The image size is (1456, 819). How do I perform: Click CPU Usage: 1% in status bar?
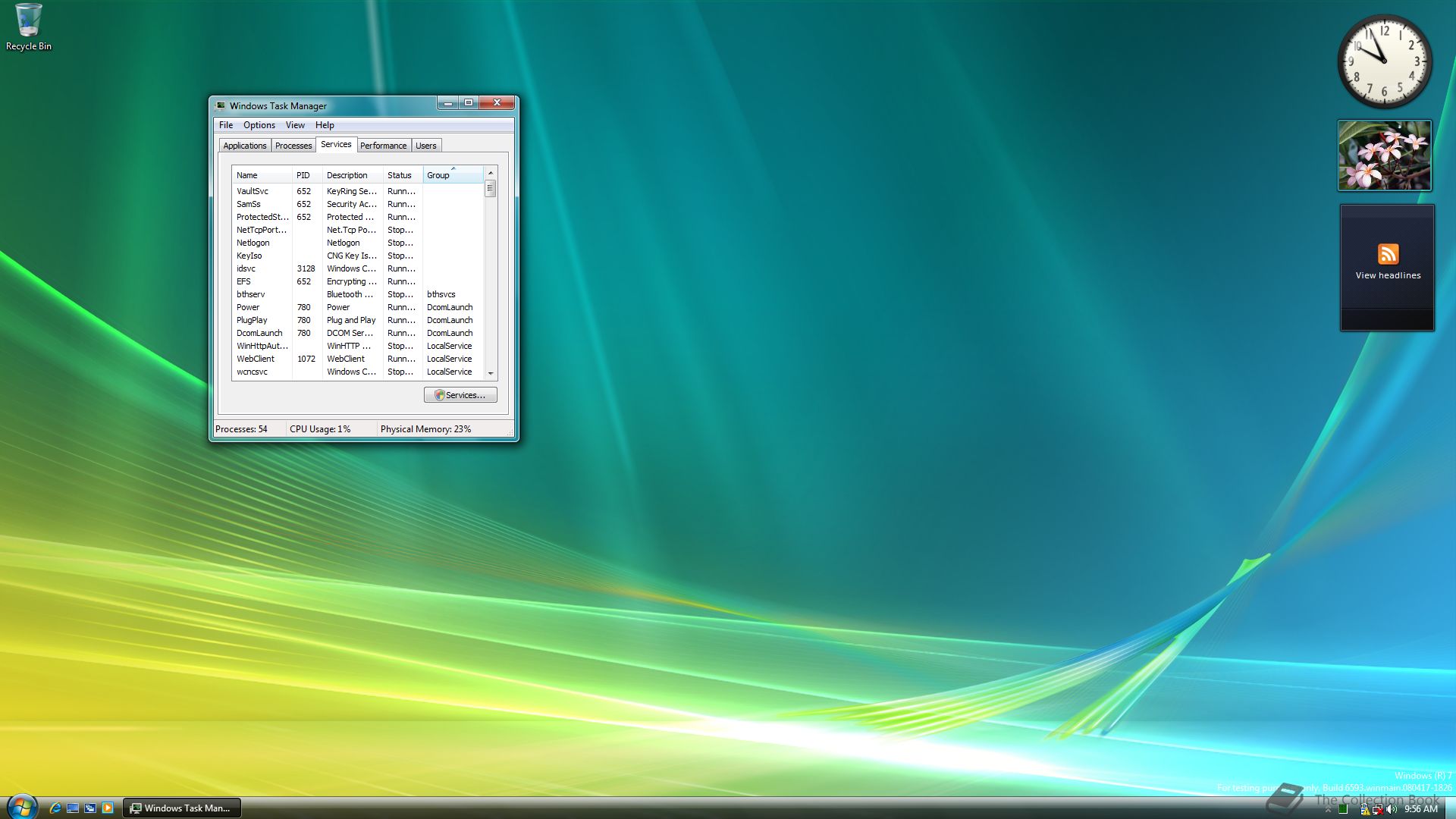click(320, 429)
